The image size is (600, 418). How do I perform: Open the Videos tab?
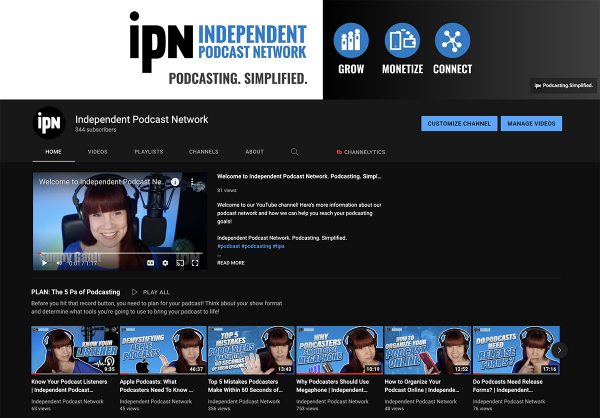click(98, 152)
